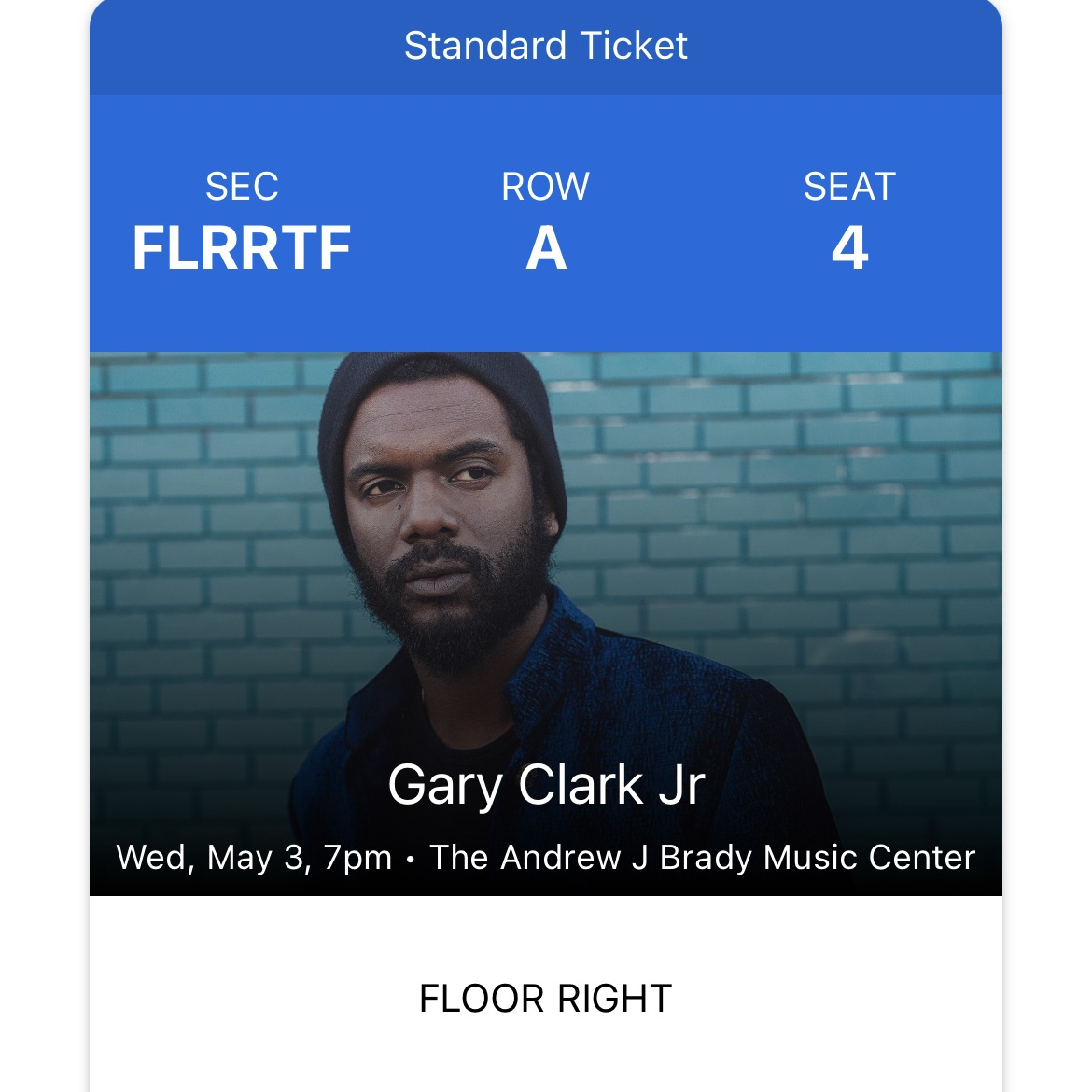Select the FLRRTF section value
The height and width of the screenshot is (1092, 1092).
(242, 248)
